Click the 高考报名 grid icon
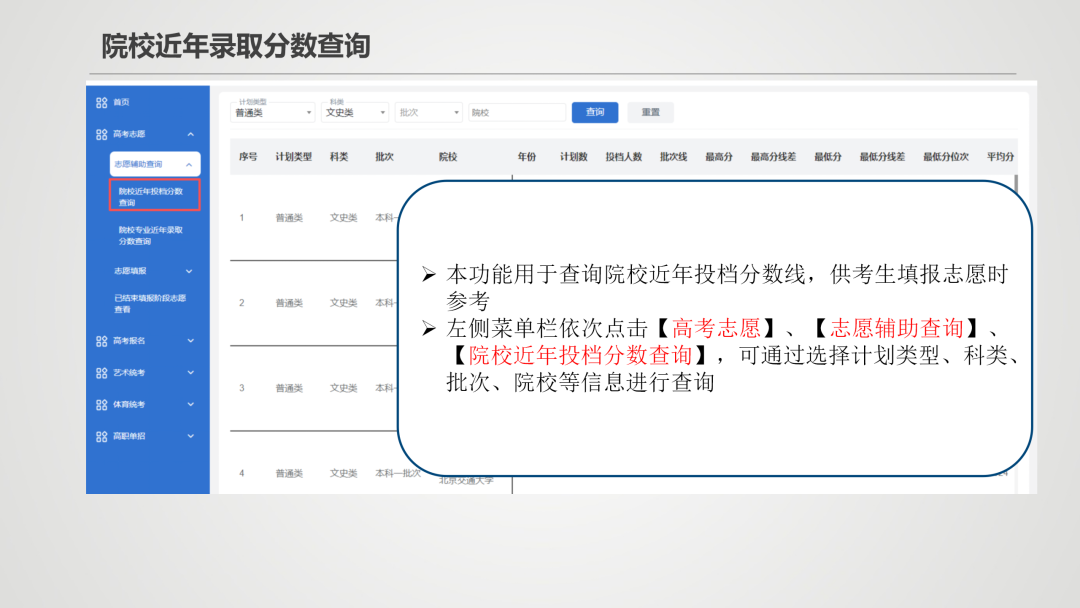 click(x=102, y=341)
